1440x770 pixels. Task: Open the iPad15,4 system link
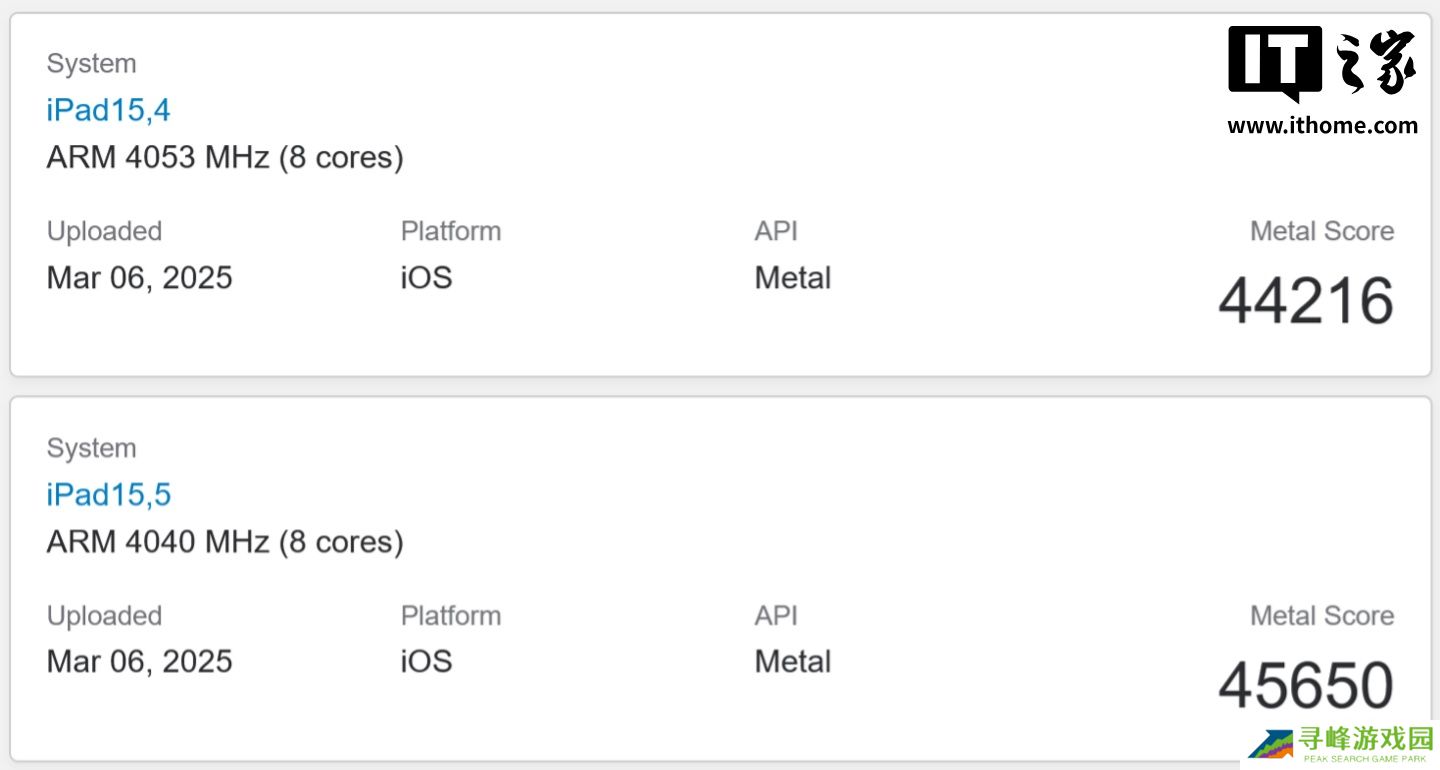[x=108, y=110]
